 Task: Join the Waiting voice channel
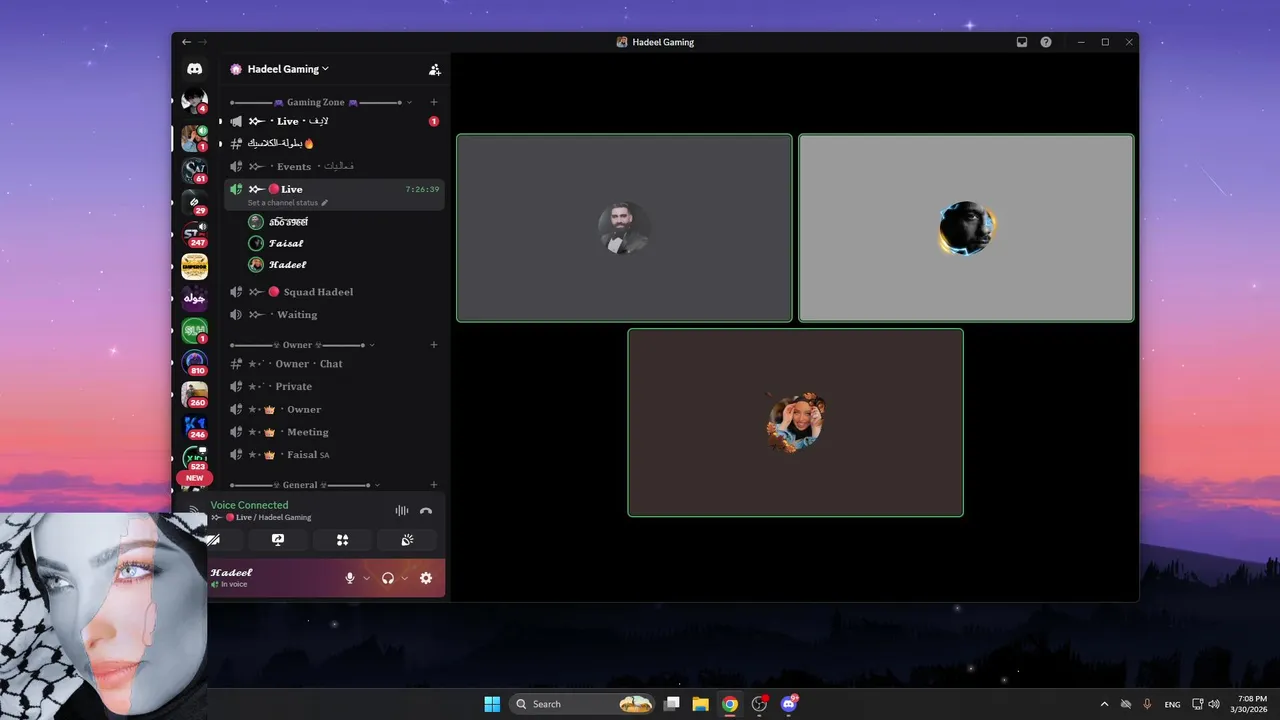(334, 314)
